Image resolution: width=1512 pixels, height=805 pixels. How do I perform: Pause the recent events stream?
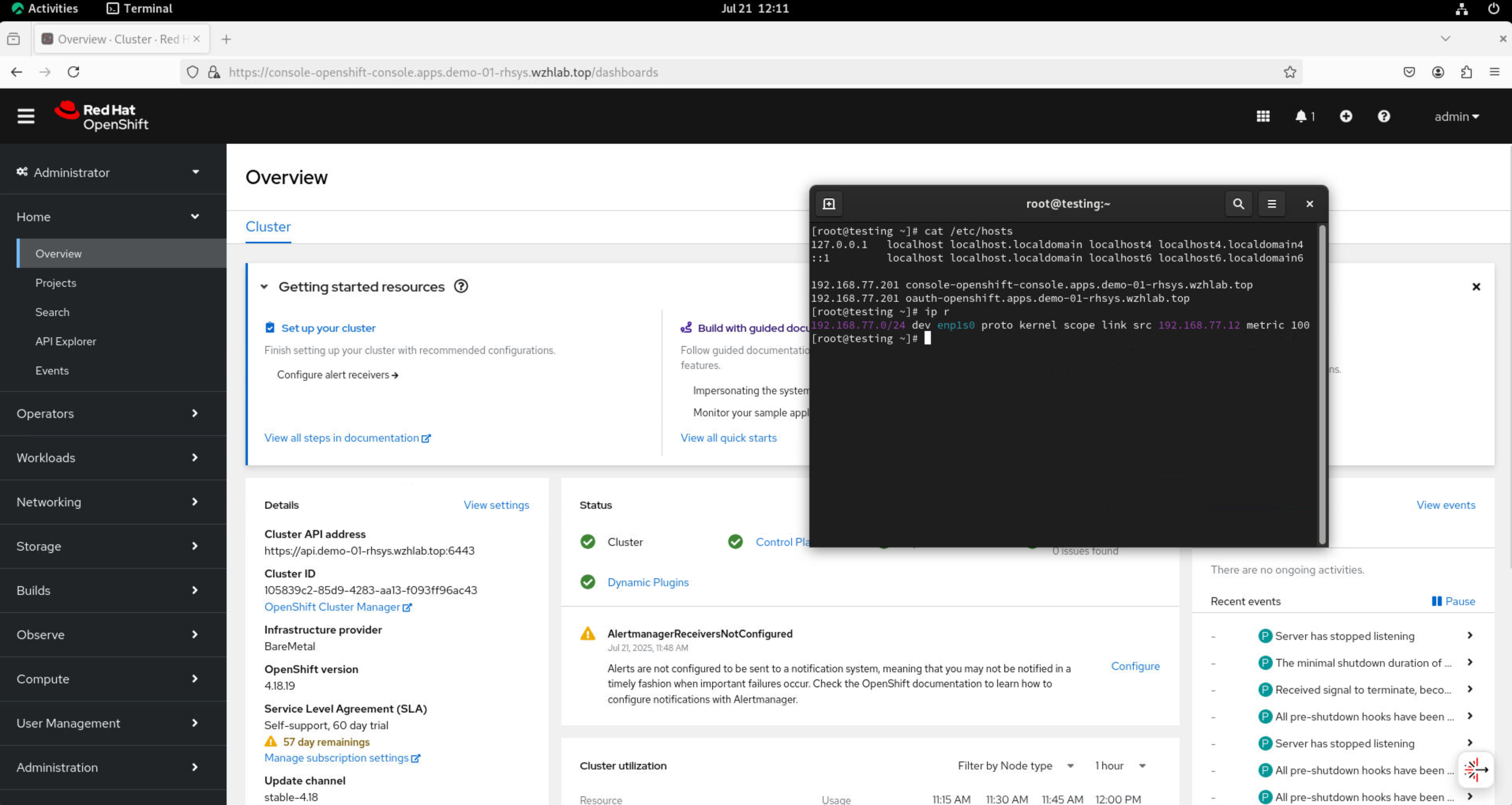[1453, 601]
